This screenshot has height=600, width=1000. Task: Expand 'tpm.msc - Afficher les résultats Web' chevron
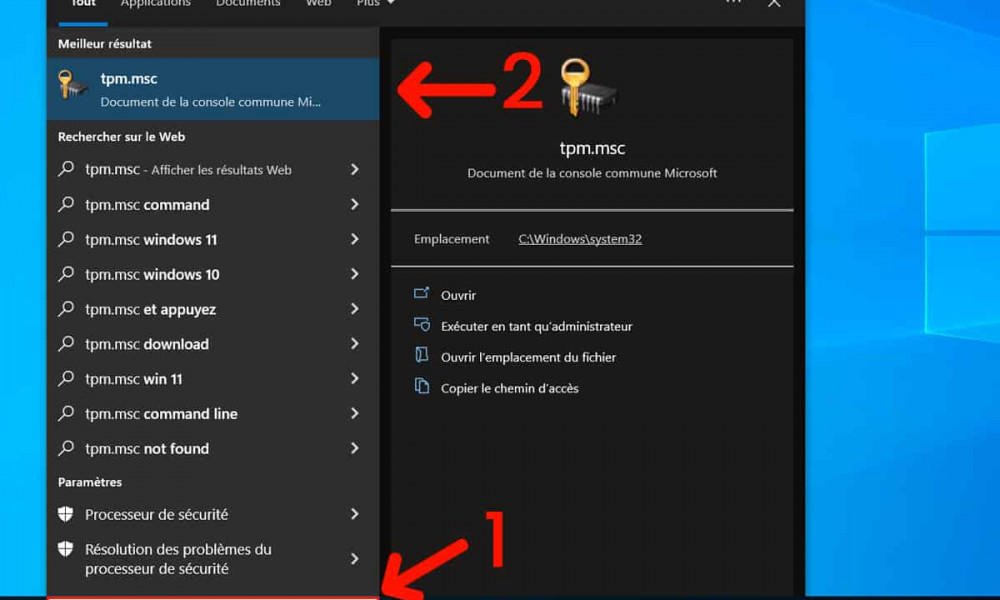click(x=355, y=169)
